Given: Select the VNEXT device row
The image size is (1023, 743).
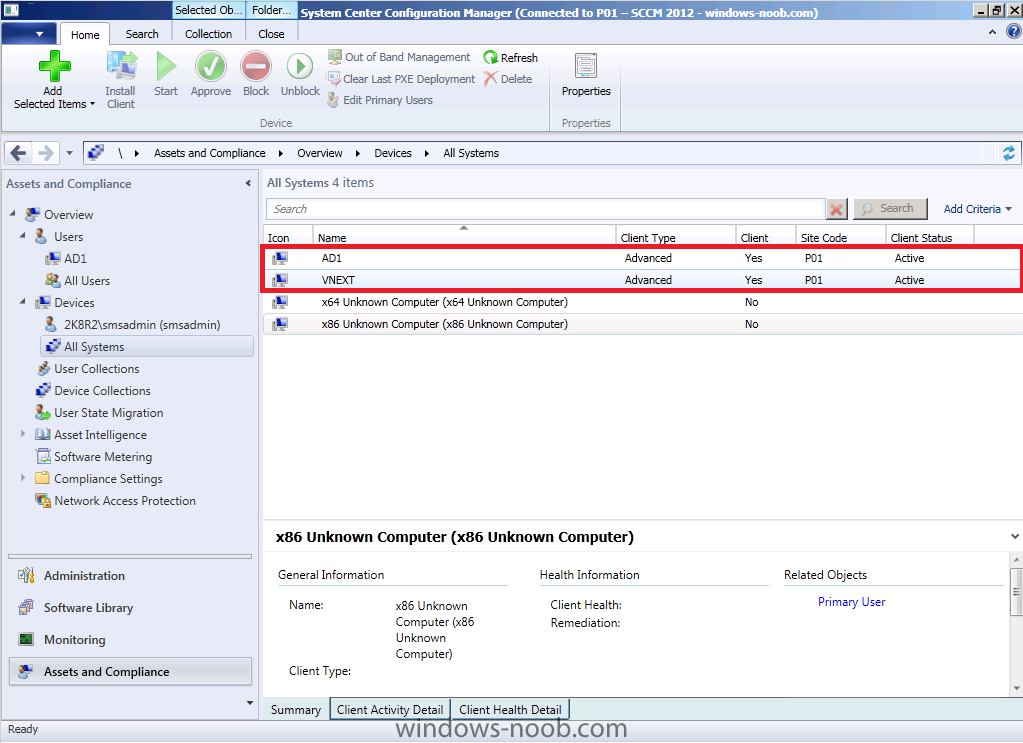Looking at the screenshot, I should (641, 280).
